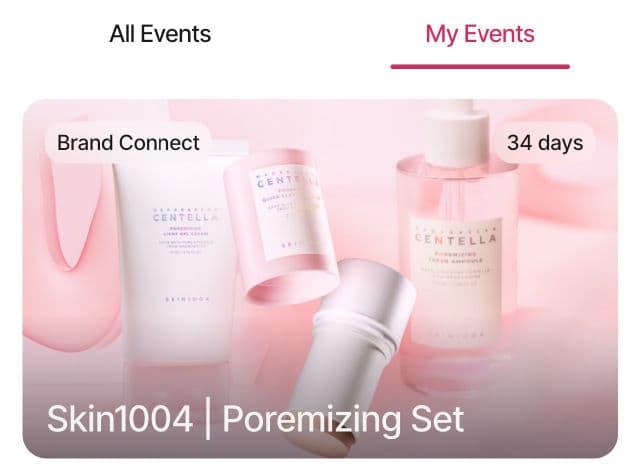Click the CENTELLA label on ampoule bottle

[x=456, y=238]
